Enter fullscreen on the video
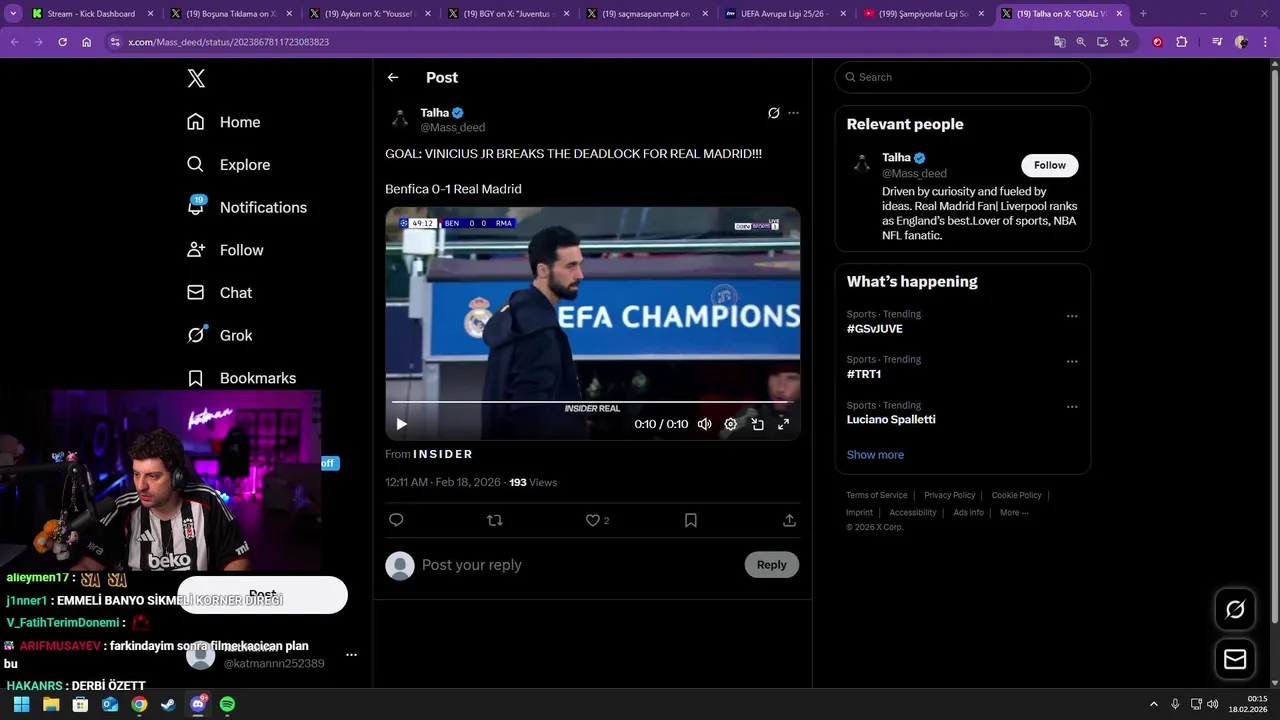This screenshot has height=720, width=1280. click(783, 424)
